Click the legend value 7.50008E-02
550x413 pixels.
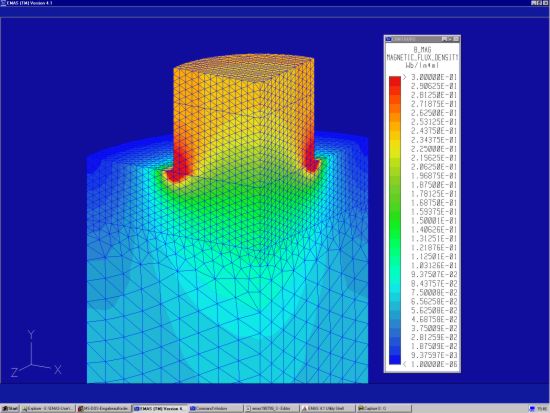tap(434, 292)
